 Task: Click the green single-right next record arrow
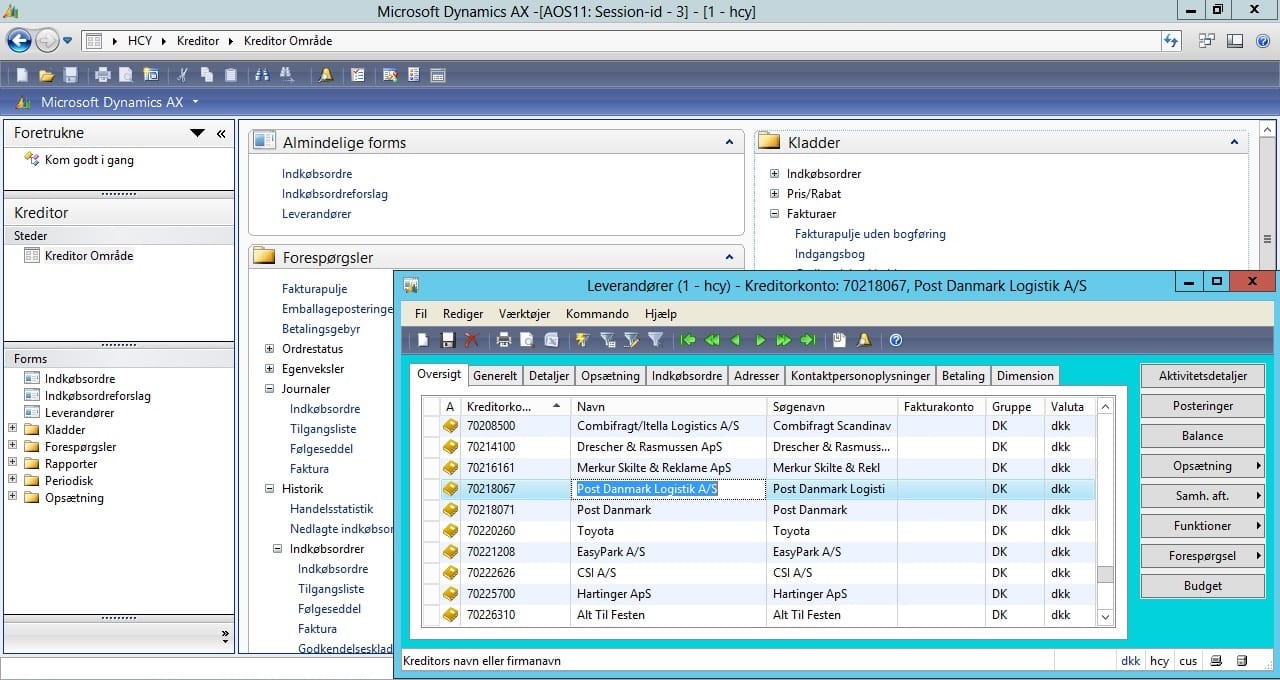(x=760, y=340)
